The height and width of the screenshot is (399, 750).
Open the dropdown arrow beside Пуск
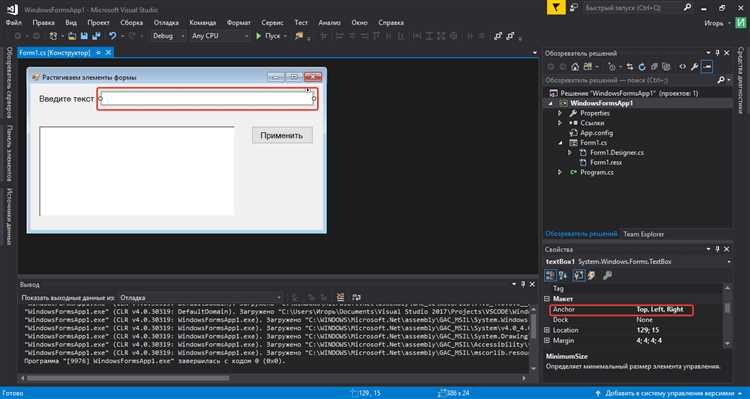click(x=286, y=36)
